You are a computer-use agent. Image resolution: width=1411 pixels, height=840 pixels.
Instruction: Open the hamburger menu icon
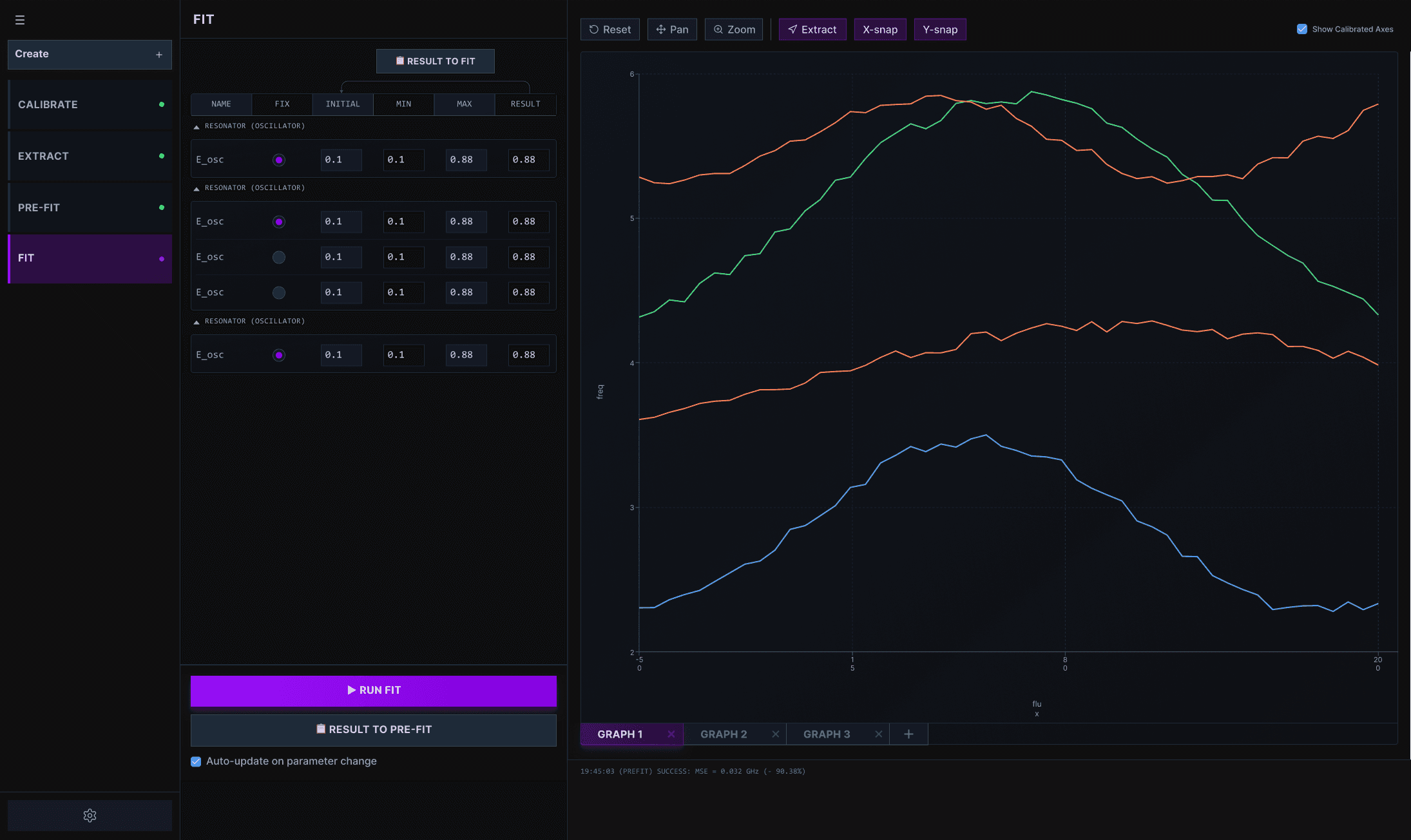tap(20, 20)
